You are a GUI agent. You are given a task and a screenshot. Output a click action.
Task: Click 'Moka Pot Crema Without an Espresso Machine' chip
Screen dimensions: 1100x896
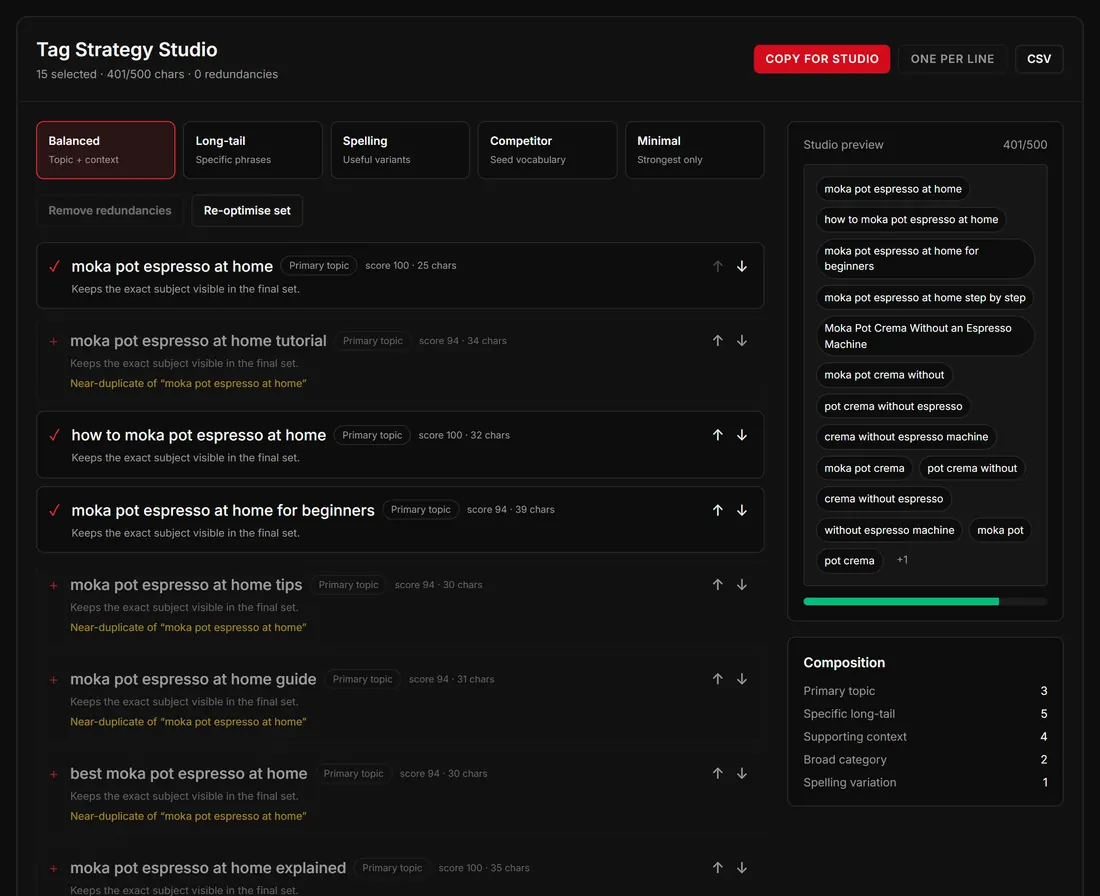pyautogui.click(x=925, y=336)
